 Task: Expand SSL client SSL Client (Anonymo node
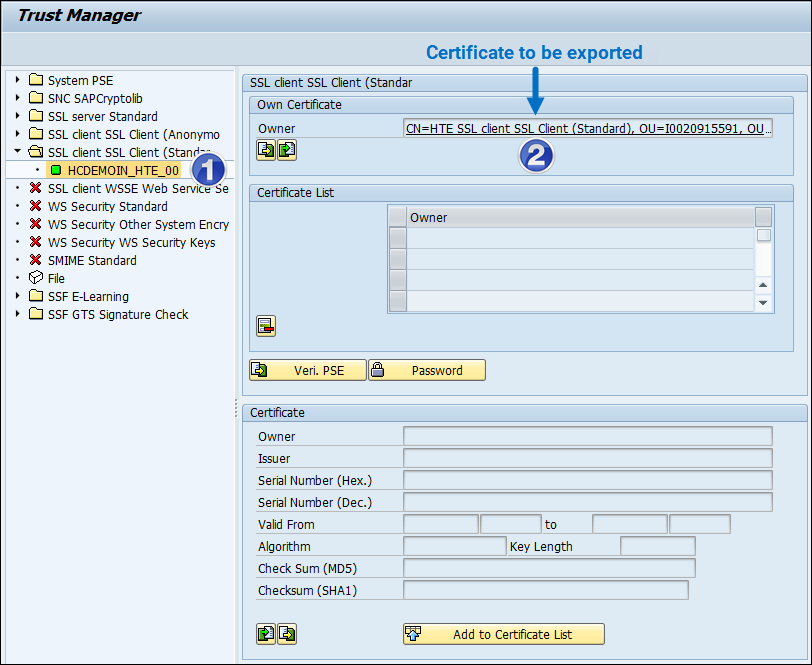click(18, 134)
